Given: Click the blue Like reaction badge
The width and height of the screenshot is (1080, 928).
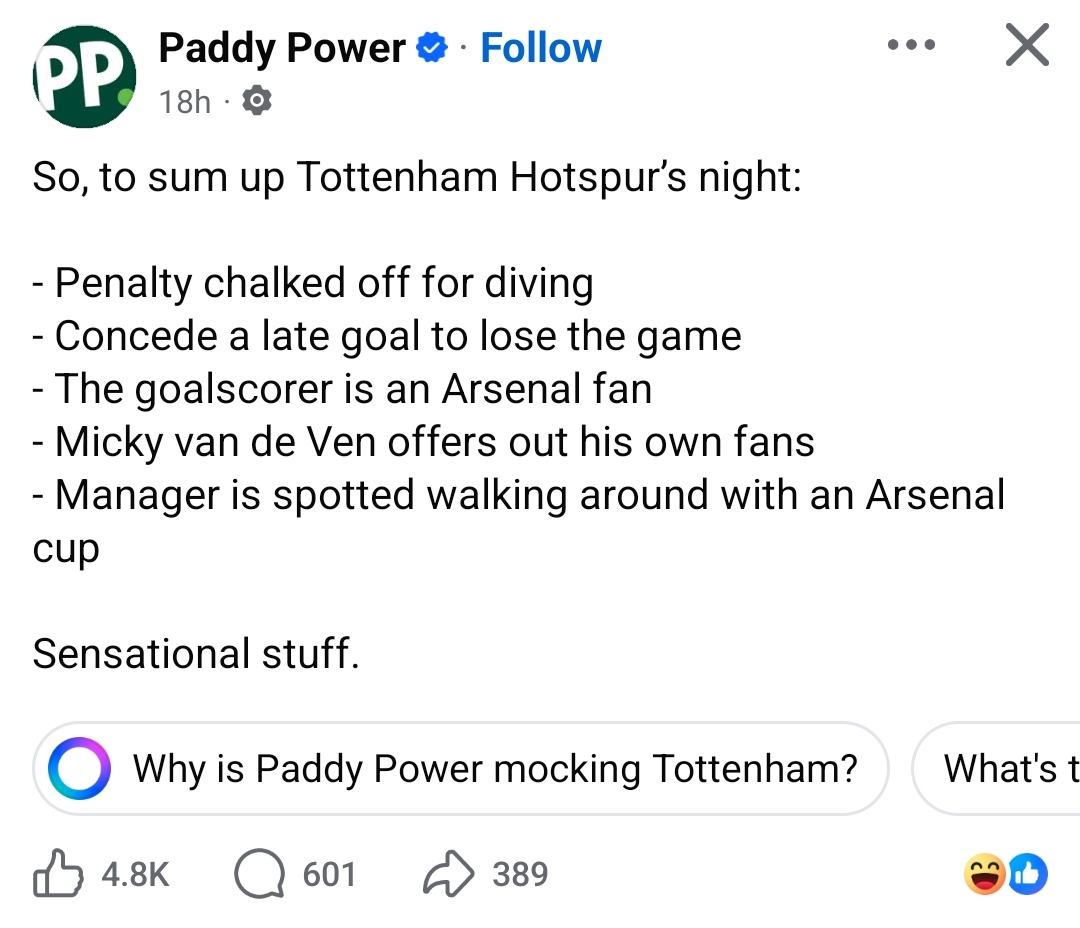Looking at the screenshot, I should pos(1026,875).
